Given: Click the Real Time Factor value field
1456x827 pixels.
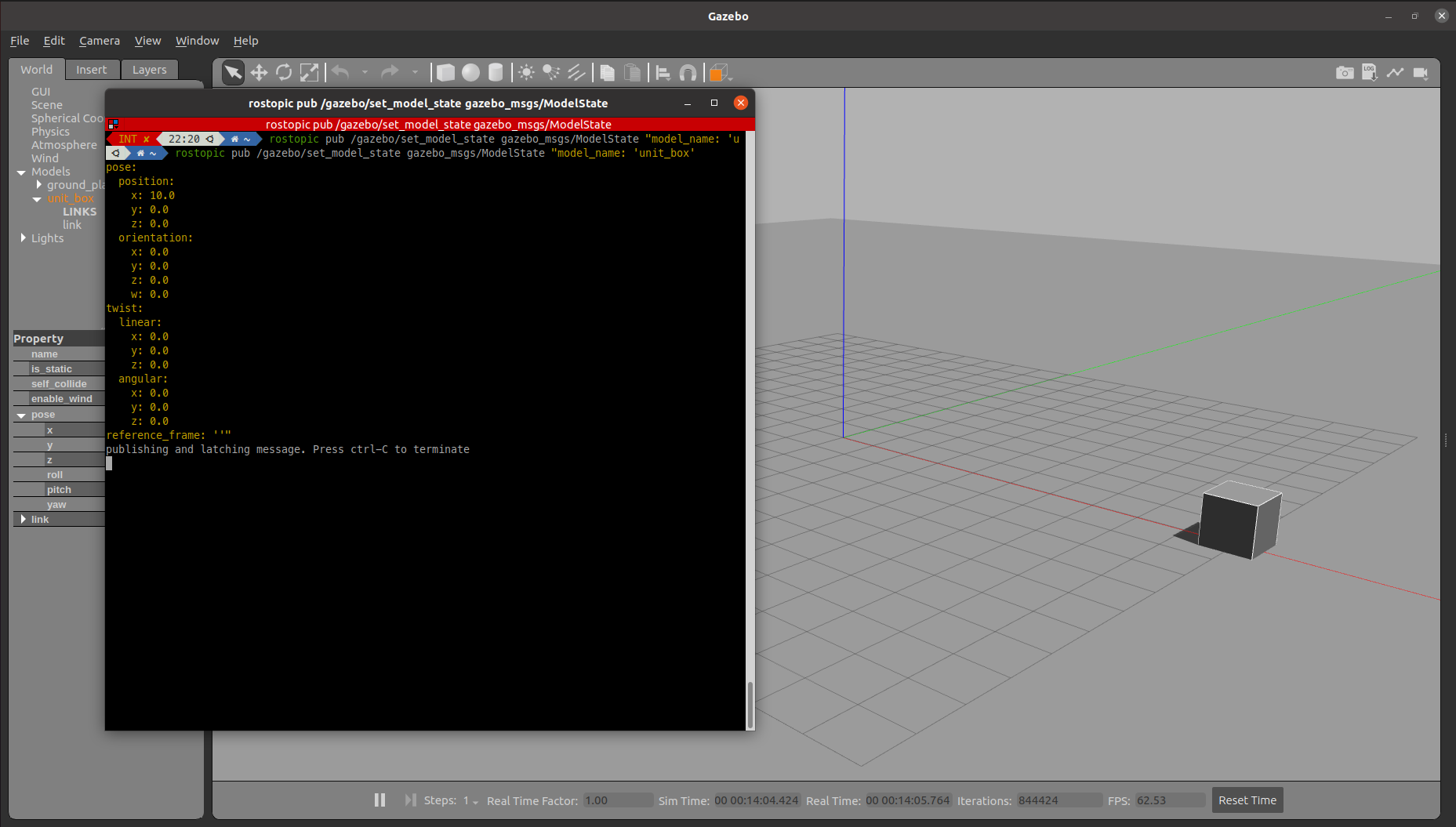Looking at the screenshot, I should pyautogui.click(x=618, y=800).
